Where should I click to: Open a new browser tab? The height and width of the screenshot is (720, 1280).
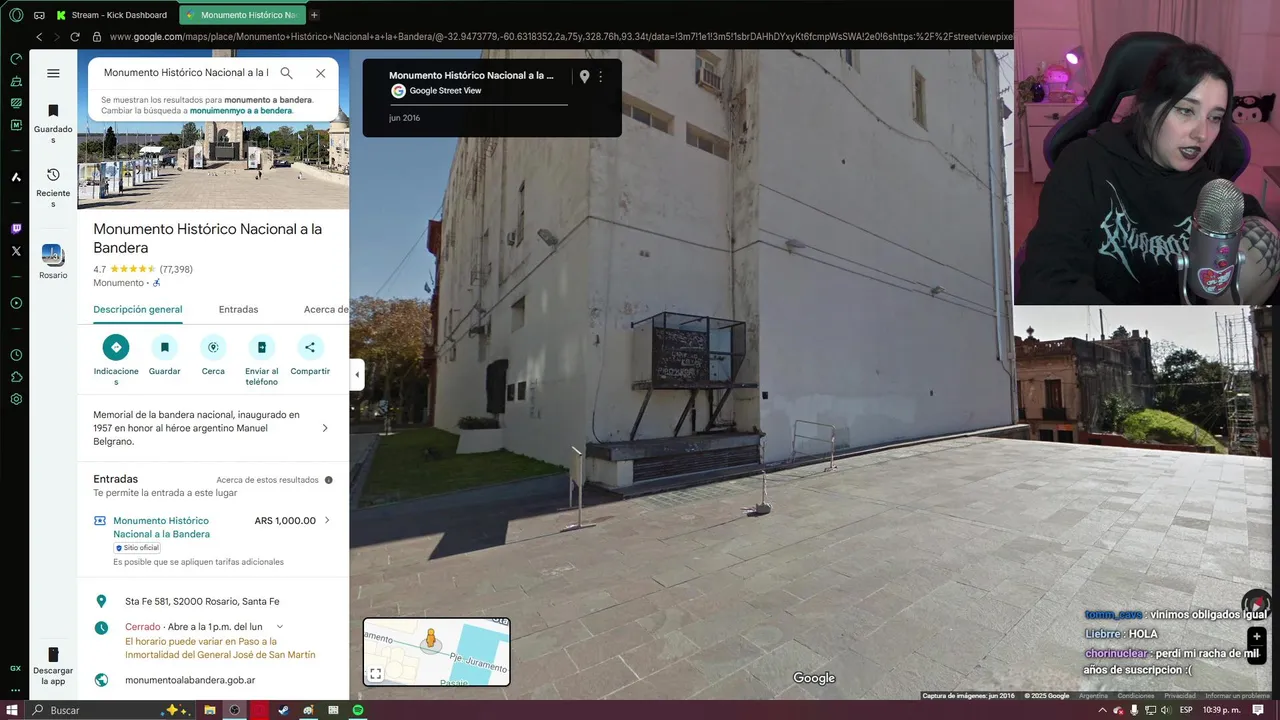(314, 15)
